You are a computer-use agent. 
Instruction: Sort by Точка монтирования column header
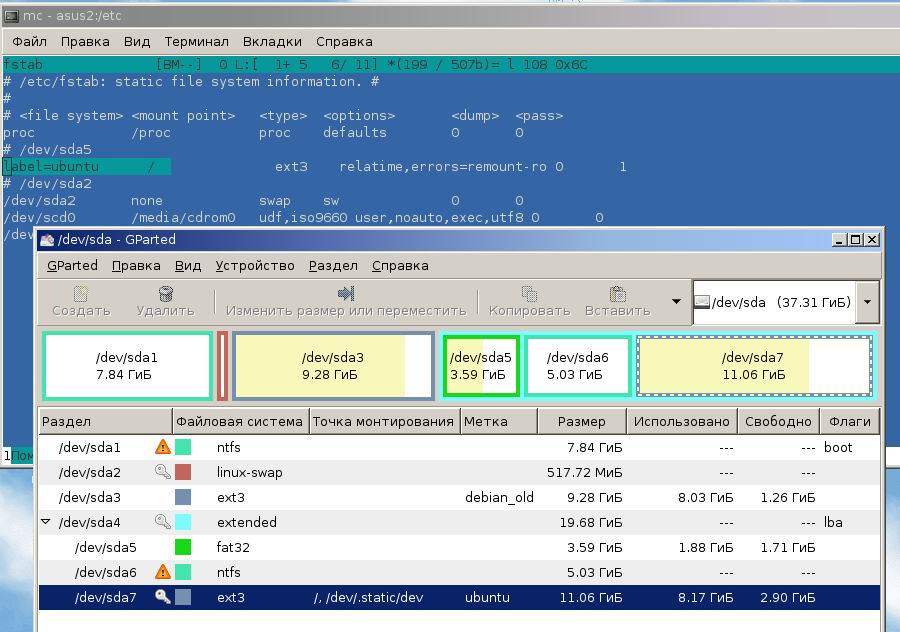point(385,421)
